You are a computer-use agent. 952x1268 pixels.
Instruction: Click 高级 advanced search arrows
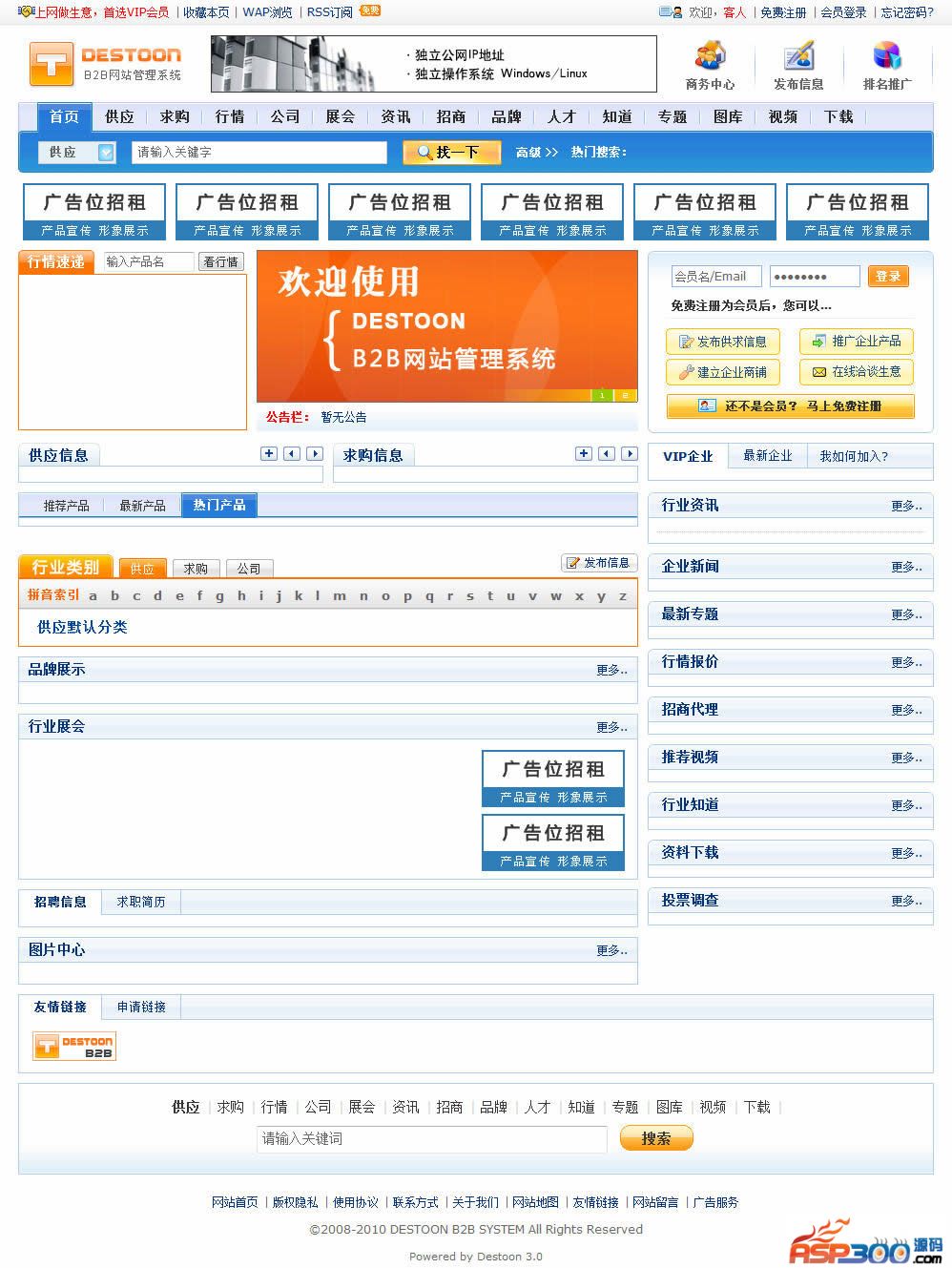pyautogui.click(x=537, y=152)
